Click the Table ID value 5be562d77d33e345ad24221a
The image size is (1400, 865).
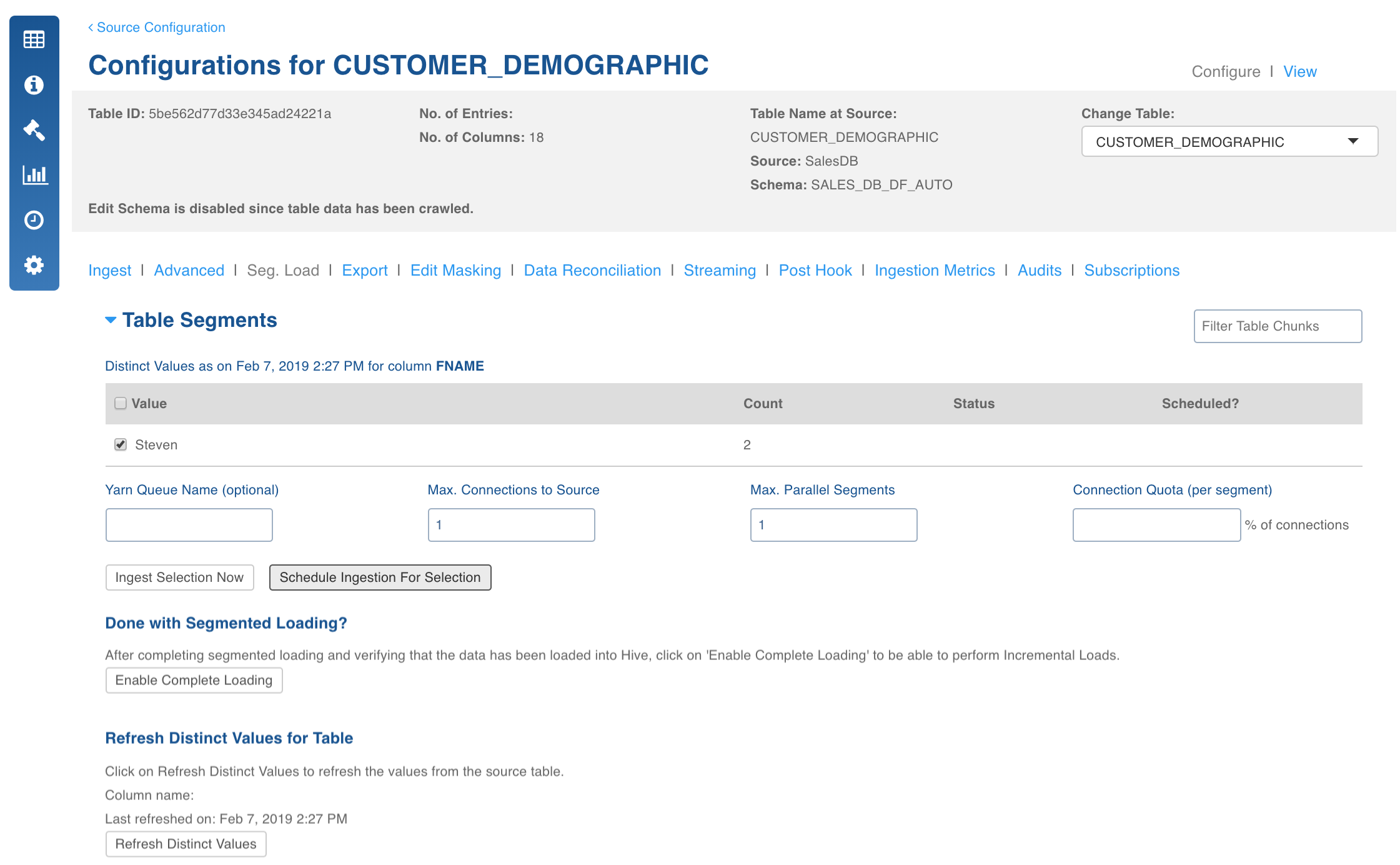pyautogui.click(x=240, y=114)
